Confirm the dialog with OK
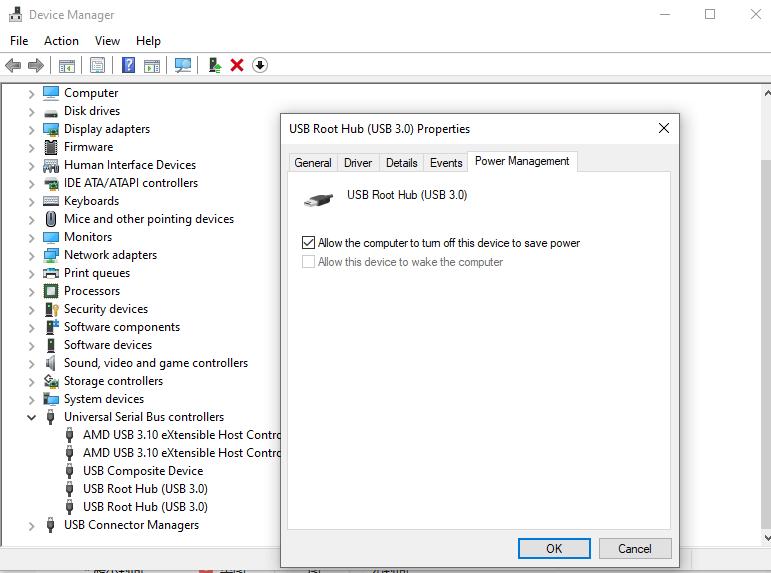The width and height of the screenshot is (771, 573). point(554,548)
